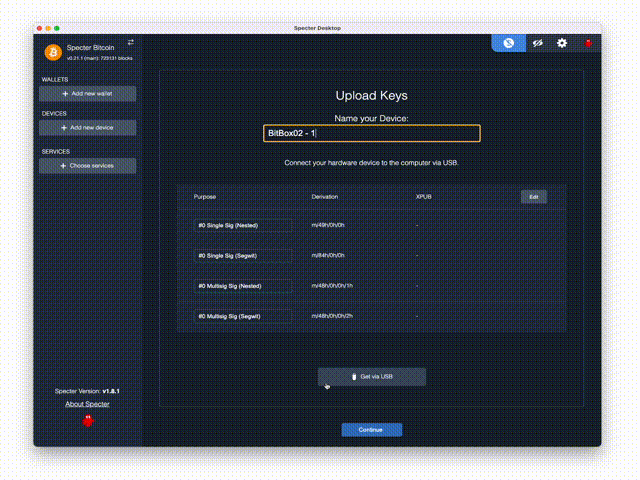Select #0 Multisig Sig (Nested) purpose
Screen dimensions: 640x480
click(243, 286)
